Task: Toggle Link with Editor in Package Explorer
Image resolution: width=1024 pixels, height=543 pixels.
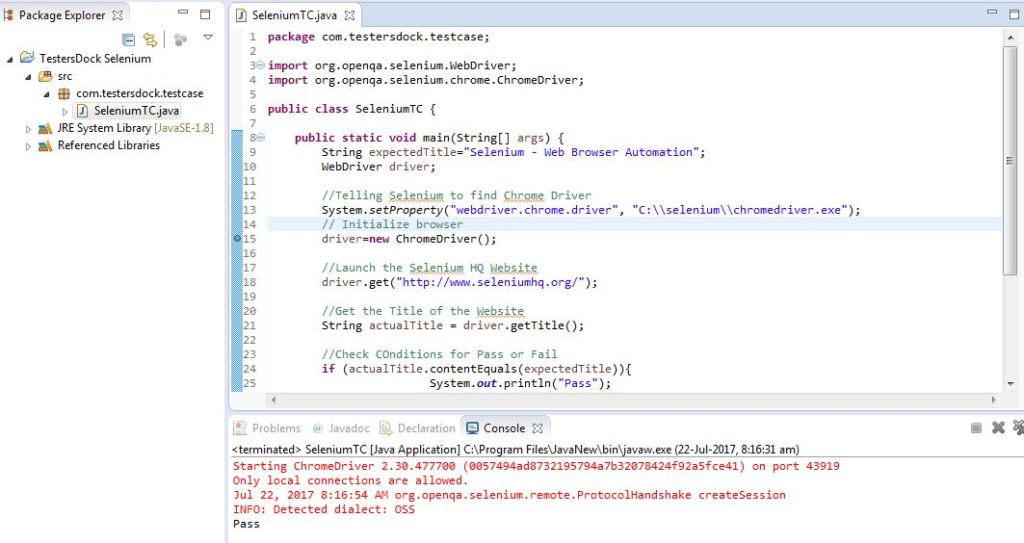Action: click(x=150, y=39)
